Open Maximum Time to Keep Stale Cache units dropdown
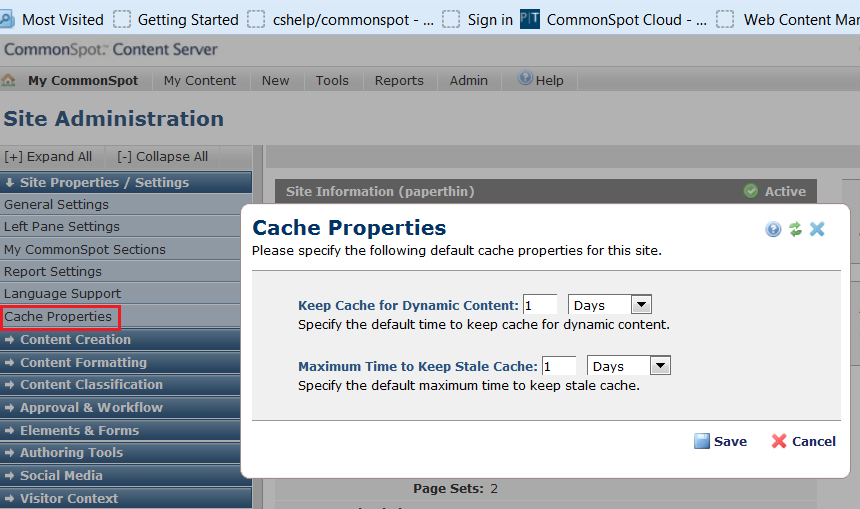 coord(660,365)
